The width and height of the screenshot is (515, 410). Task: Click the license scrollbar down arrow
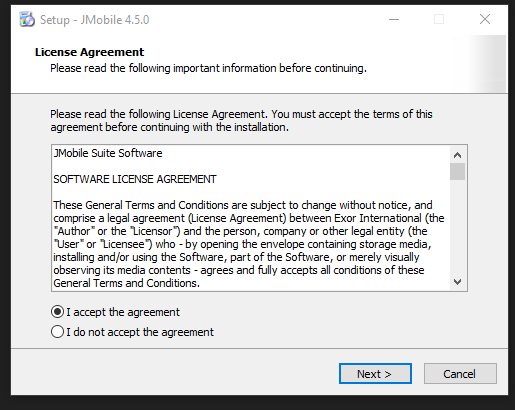click(457, 282)
